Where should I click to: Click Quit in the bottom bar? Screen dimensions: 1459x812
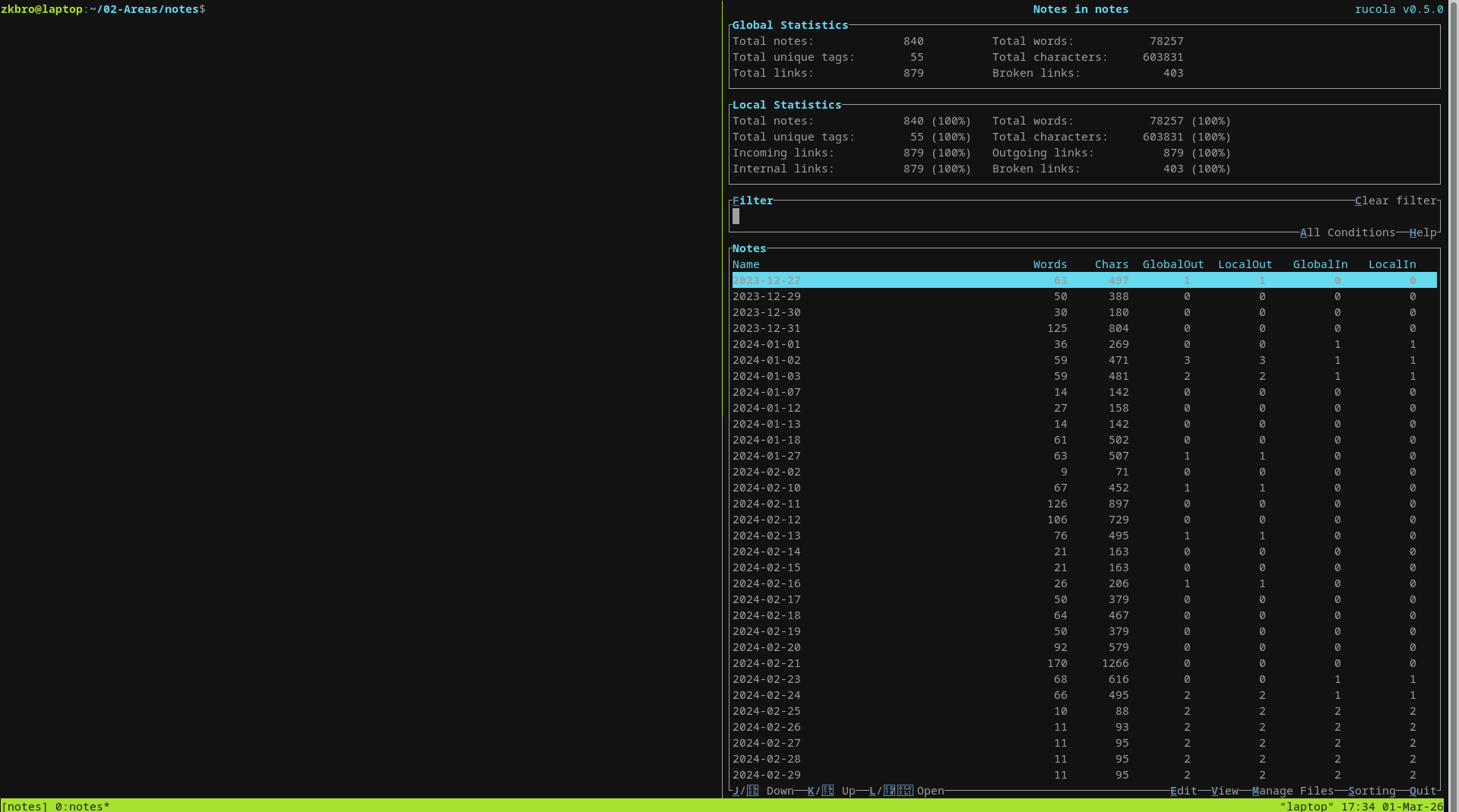[x=1423, y=791]
